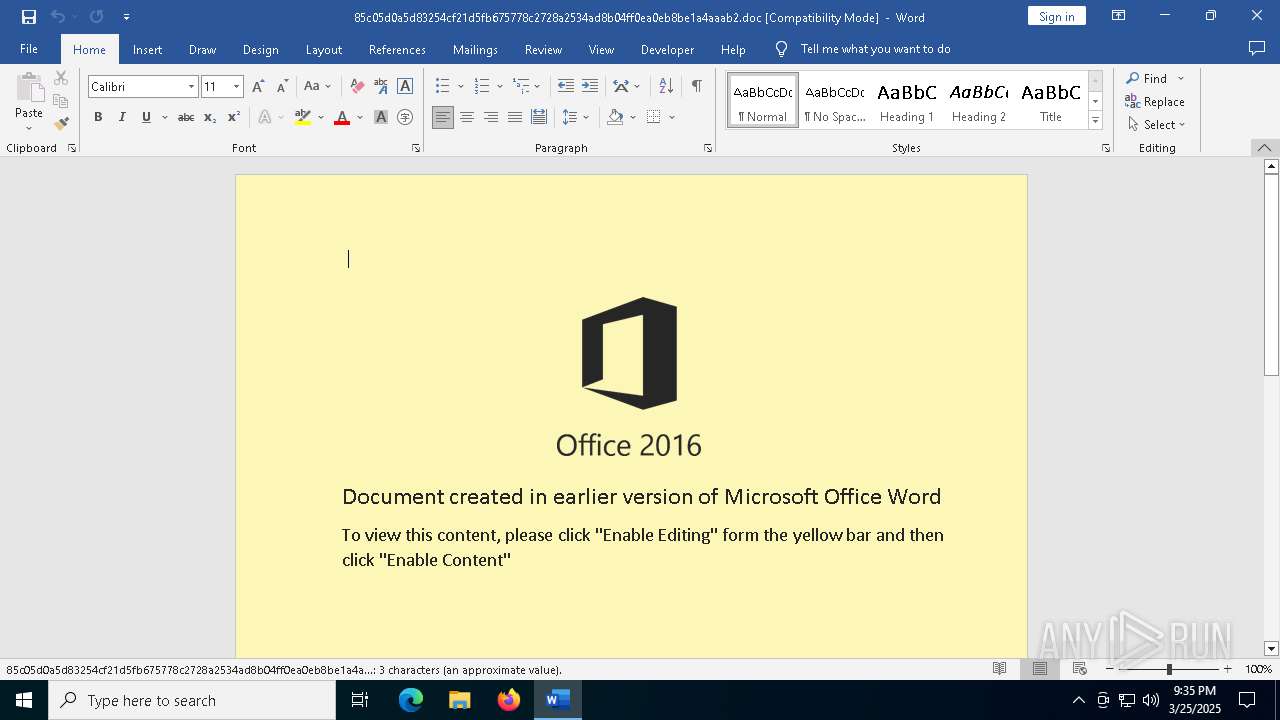Switch to the Developer tab
Viewport: 1280px width, 720px height.
tap(667, 49)
